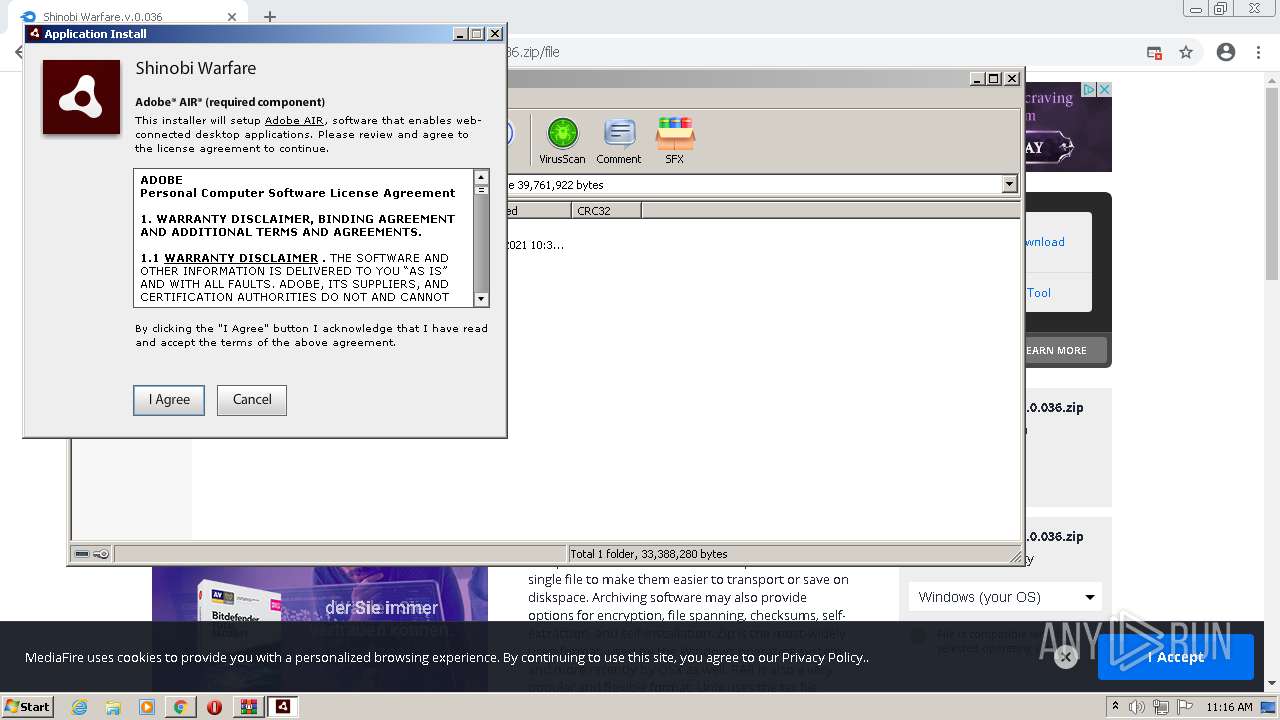The width and height of the screenshot is (1280, 720).
Task: Click the LEARN MORE button in sidebar
Action: 1064,350
